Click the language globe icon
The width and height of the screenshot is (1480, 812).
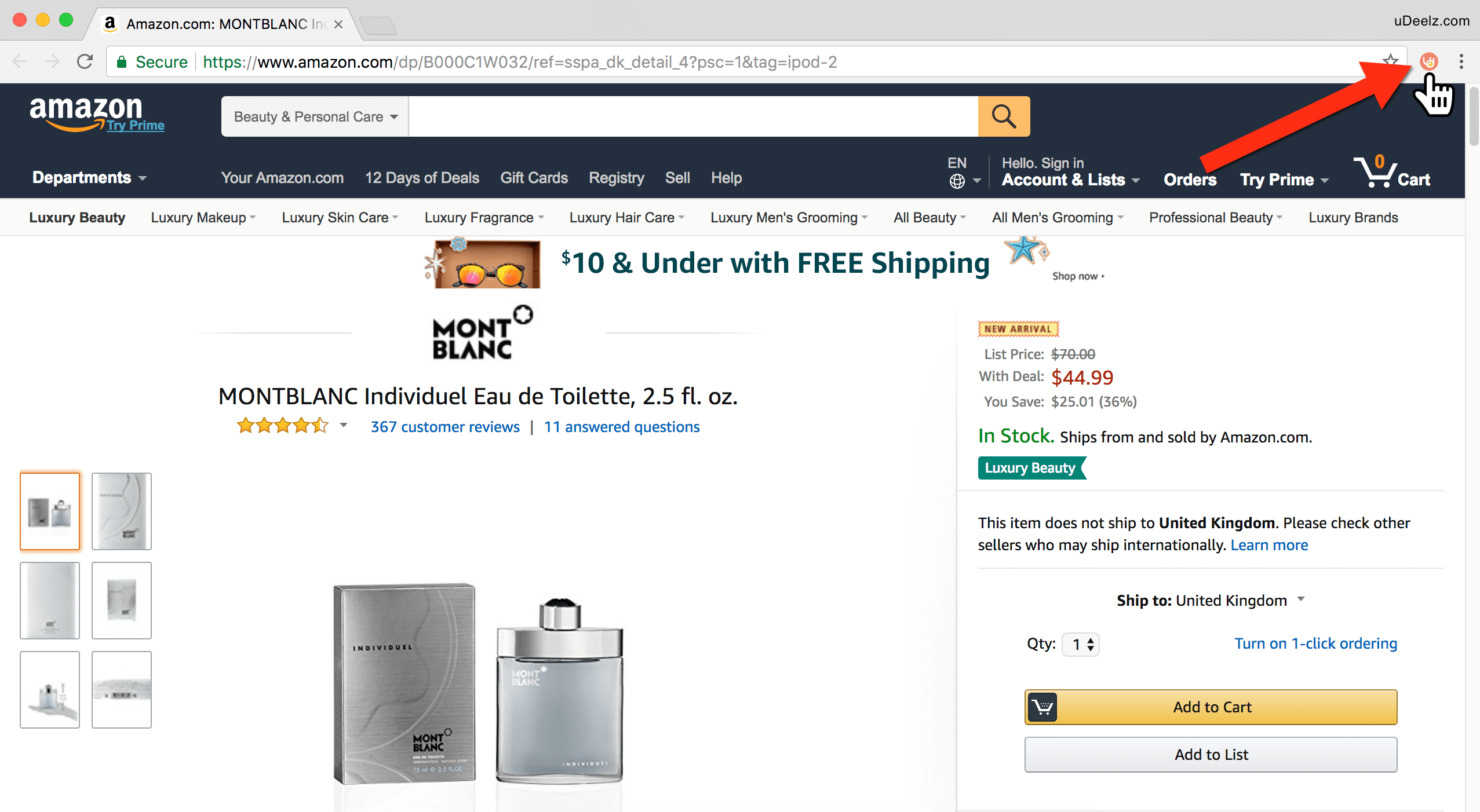[957, 181]
